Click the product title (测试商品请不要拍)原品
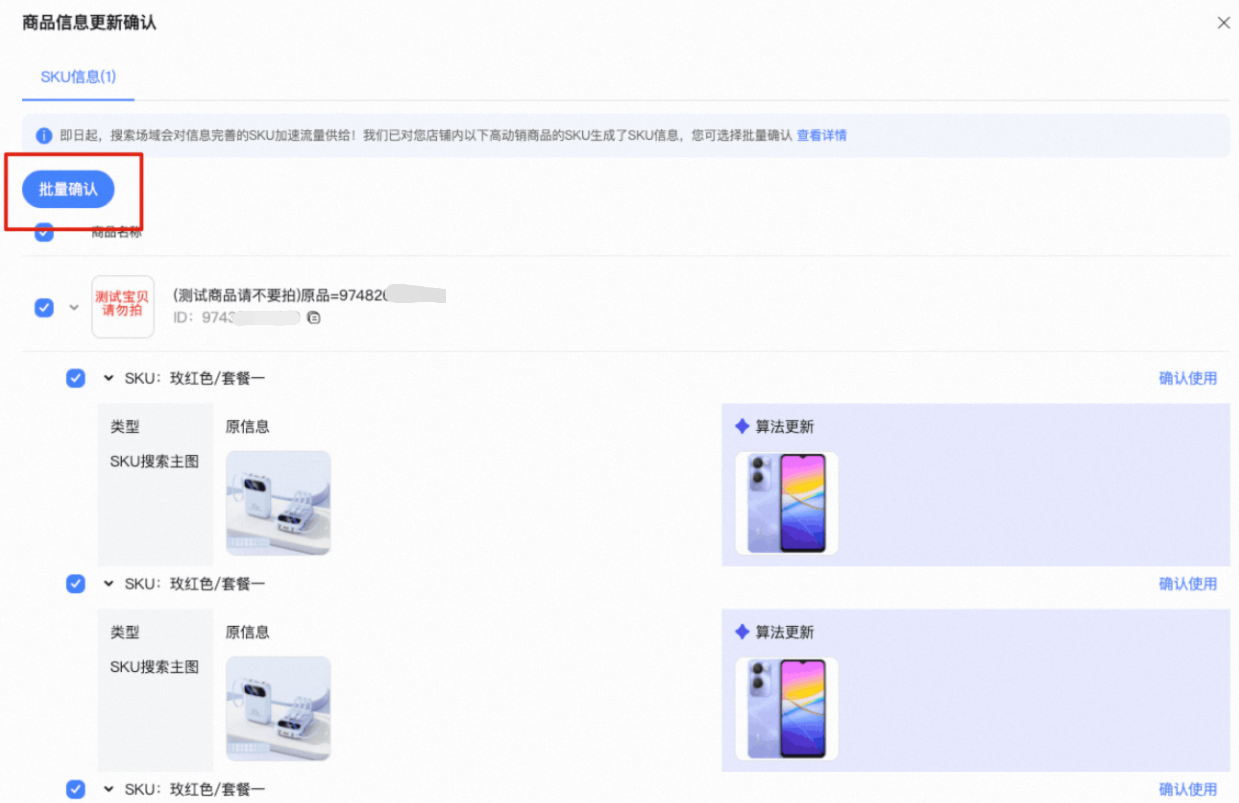 [x=308, y=295]
